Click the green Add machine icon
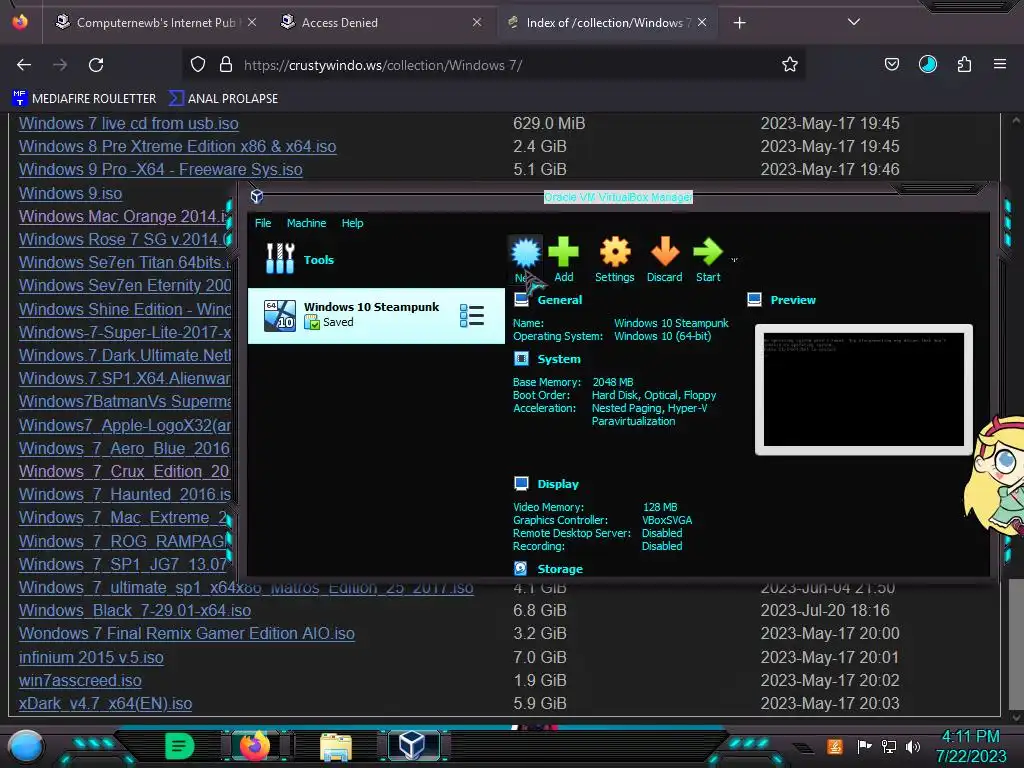The width and height of the screenshot is (1024, 768). pyautogui.click(x=563, y=252)
